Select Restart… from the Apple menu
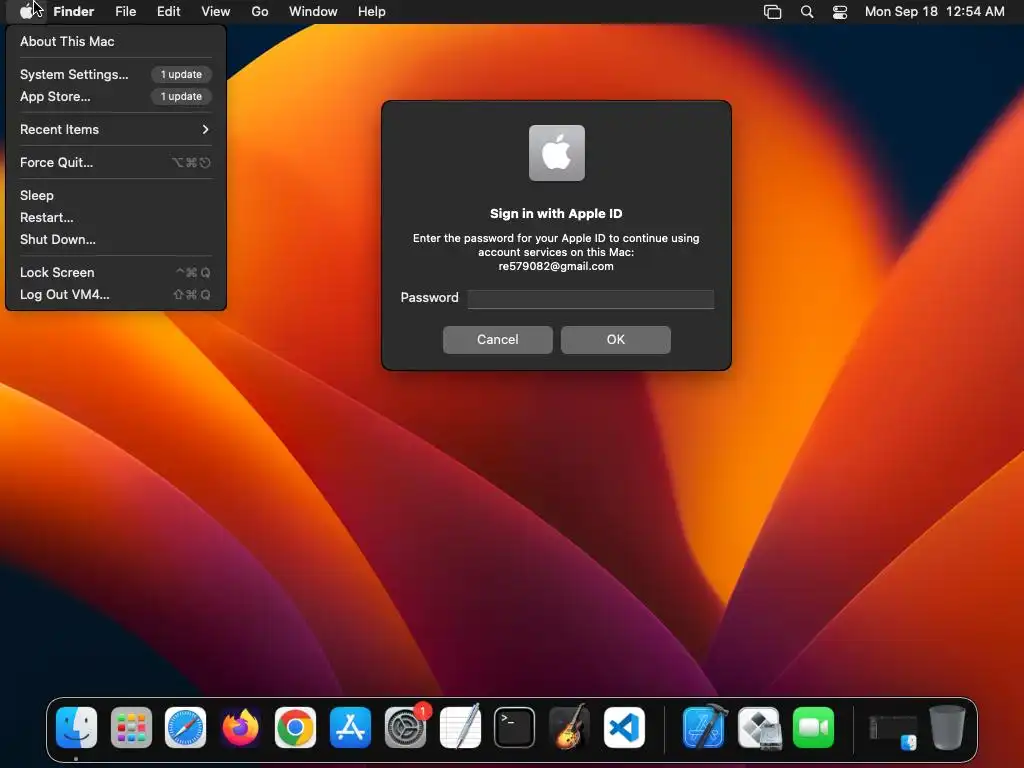The width and height of the screenshot is (1024, 768). click(x=116, y=217)
